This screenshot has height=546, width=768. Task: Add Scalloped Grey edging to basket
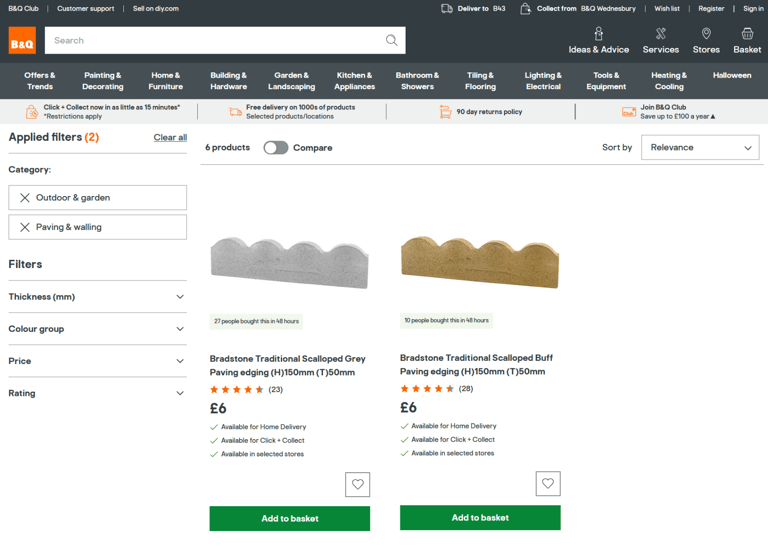289,519
